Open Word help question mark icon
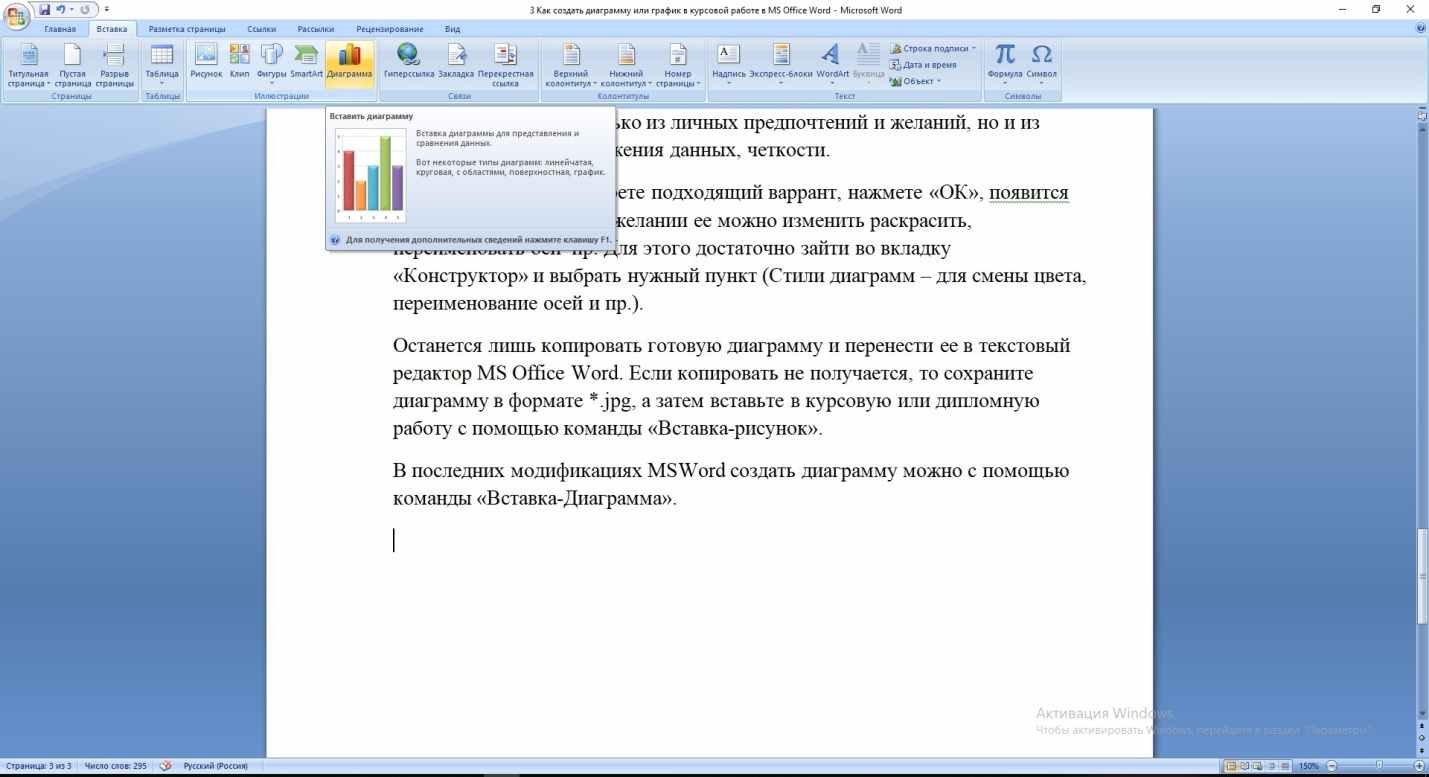 coord(1421,29)
